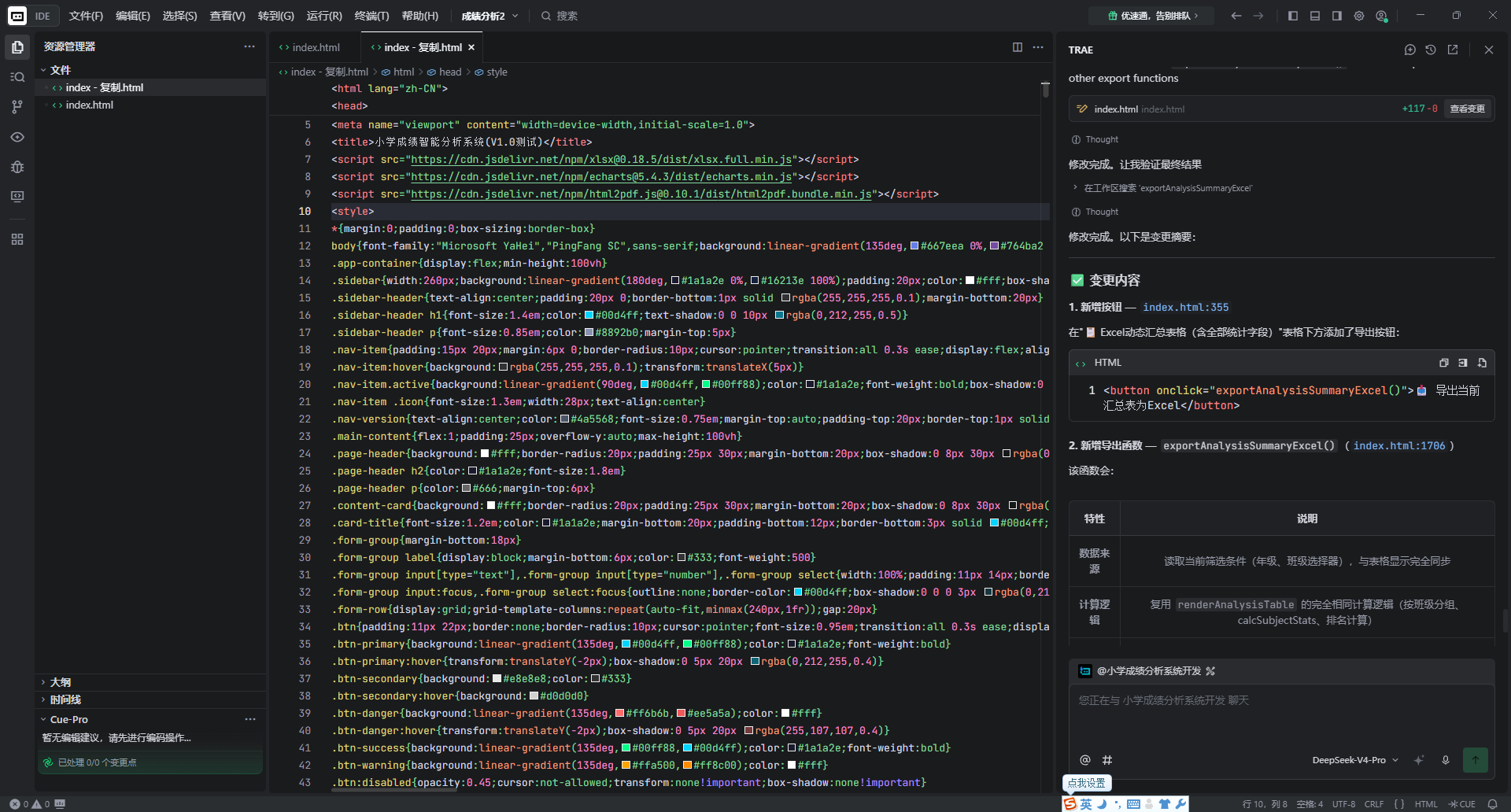Follow the xlsx.full.min.js CDN link

602,159
